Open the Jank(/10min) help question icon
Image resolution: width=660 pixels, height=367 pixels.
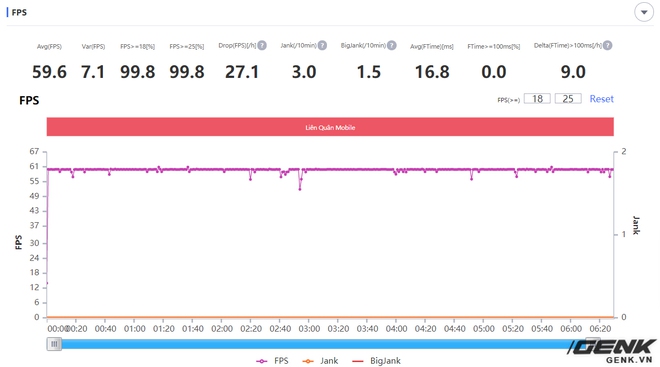click(322, 45)
